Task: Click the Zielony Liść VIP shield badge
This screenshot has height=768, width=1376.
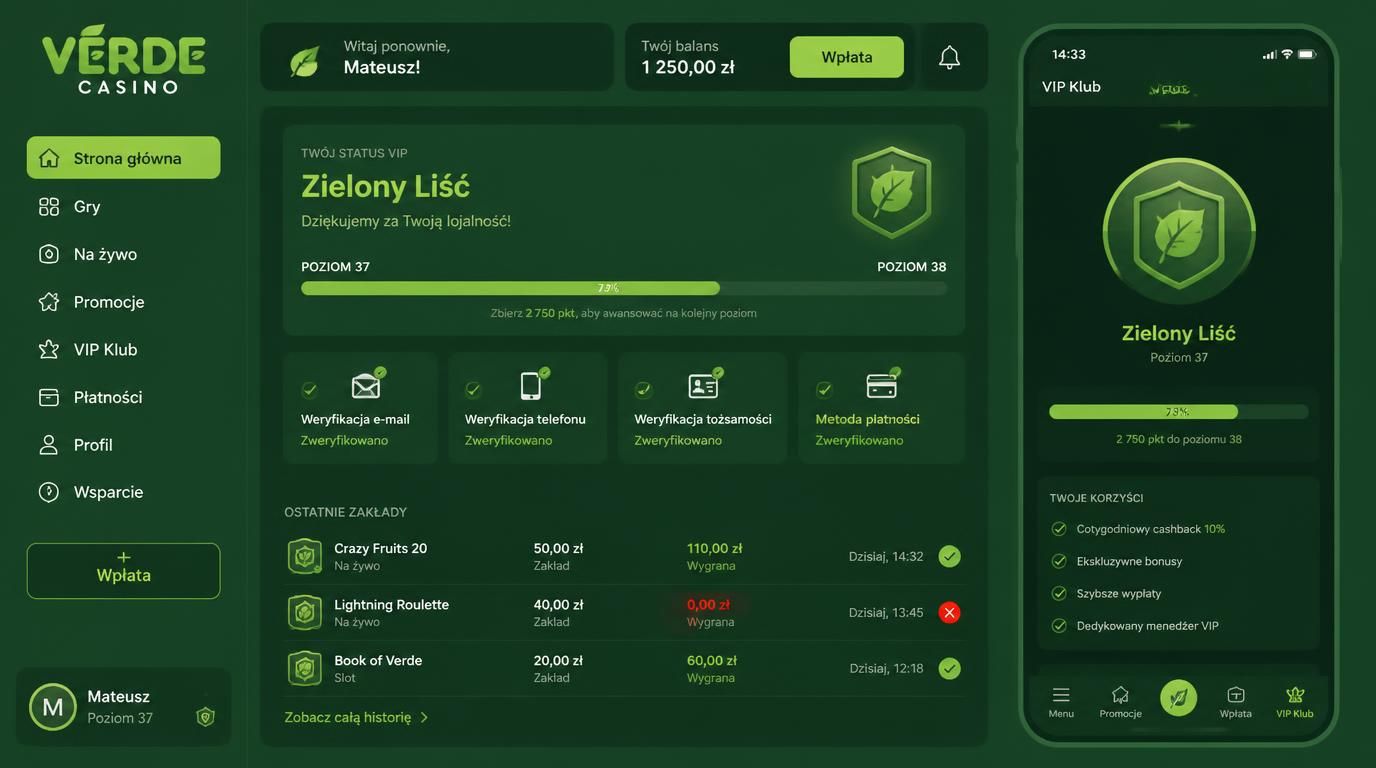Action: [x=891, y=192]
